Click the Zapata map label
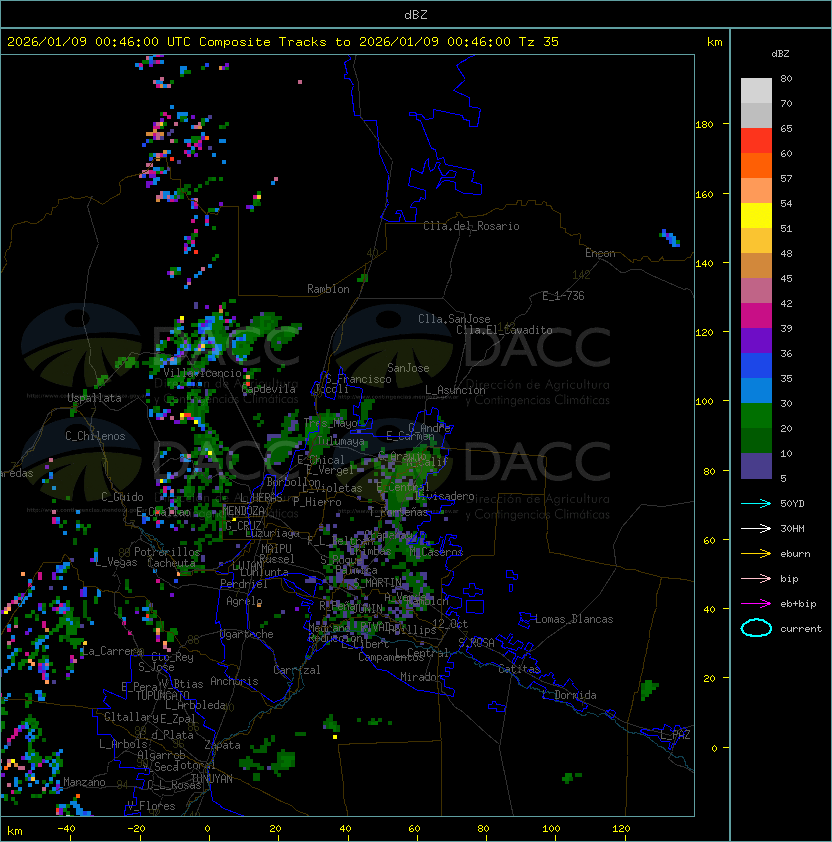Image resolution: width=832 pixels, height=842 pixels. (222, 745)
